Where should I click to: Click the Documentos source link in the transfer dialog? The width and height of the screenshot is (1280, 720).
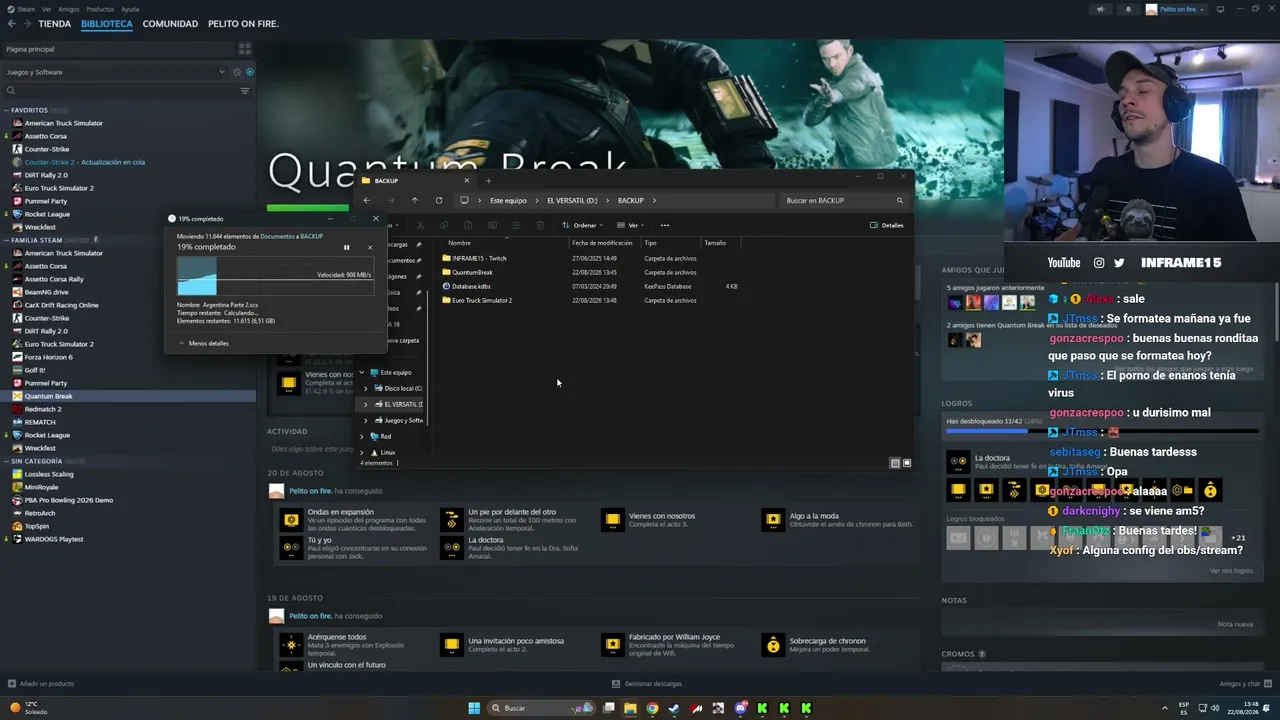(x=277, y=236)
